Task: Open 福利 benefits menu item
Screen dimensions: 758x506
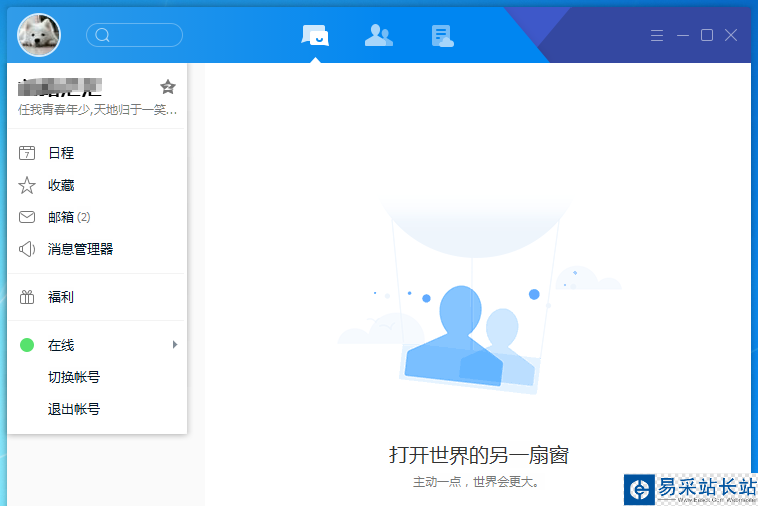Action: tap(97, 297)
